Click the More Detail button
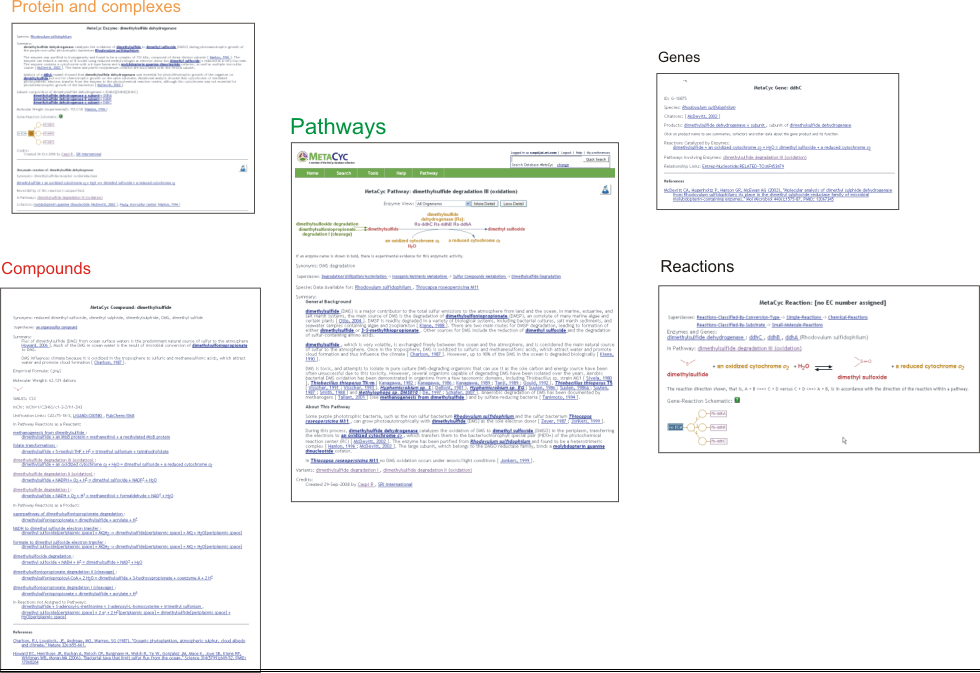This screenshot has width=980, height=673. [x=484, y=203]
